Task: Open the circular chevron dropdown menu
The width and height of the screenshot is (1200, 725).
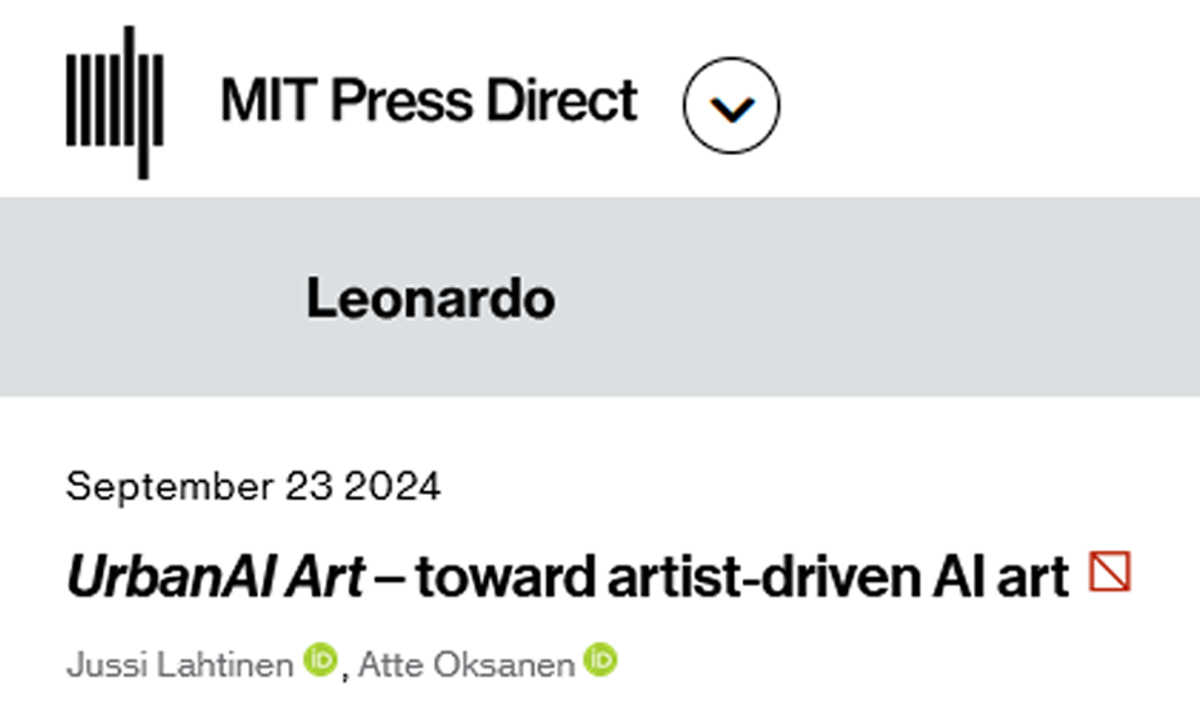Action: click(x=732, y=106)
